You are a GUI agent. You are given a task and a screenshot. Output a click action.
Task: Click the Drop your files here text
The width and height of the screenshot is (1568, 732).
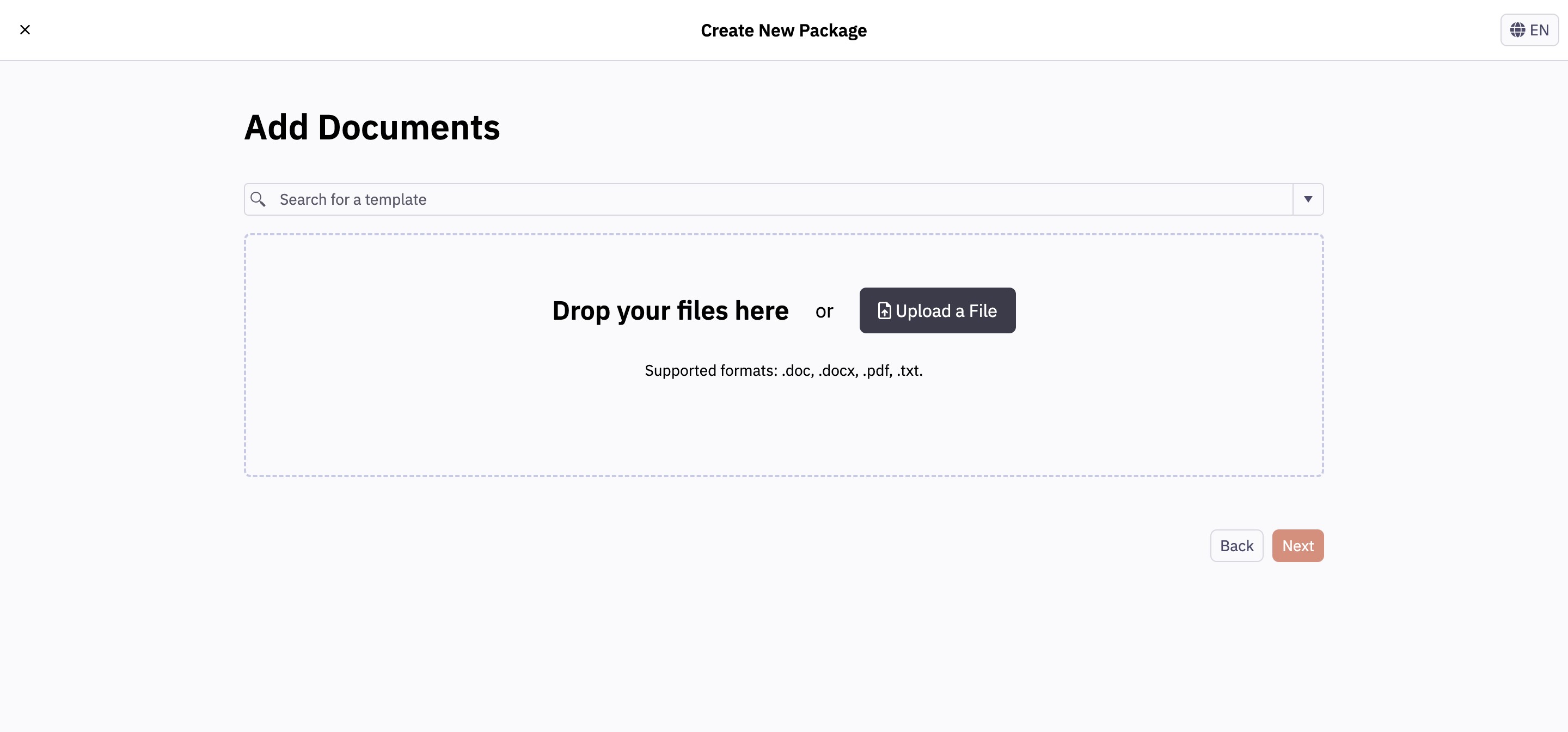click(670, 310)
